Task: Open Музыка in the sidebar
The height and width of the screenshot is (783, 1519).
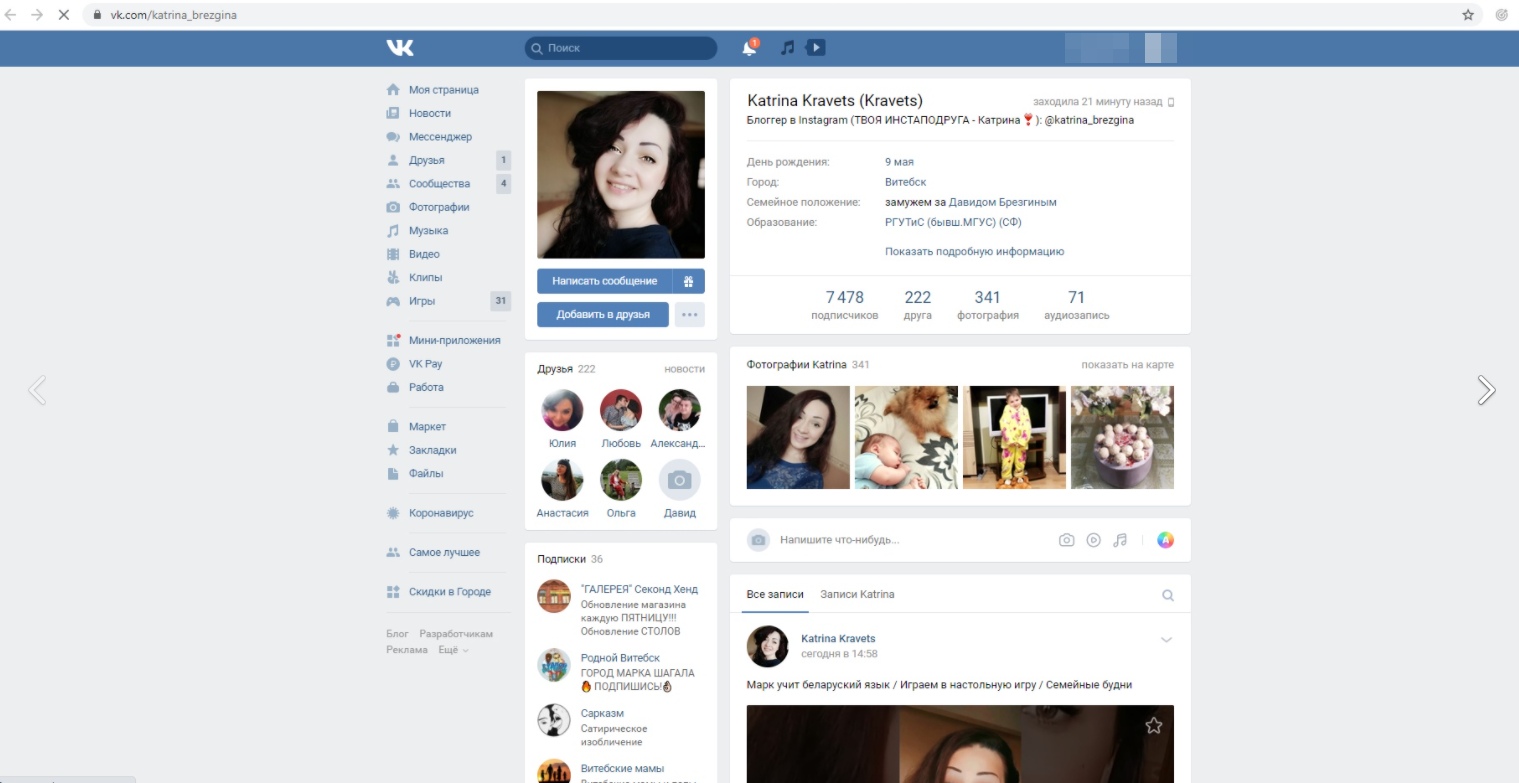Action: 428,231
